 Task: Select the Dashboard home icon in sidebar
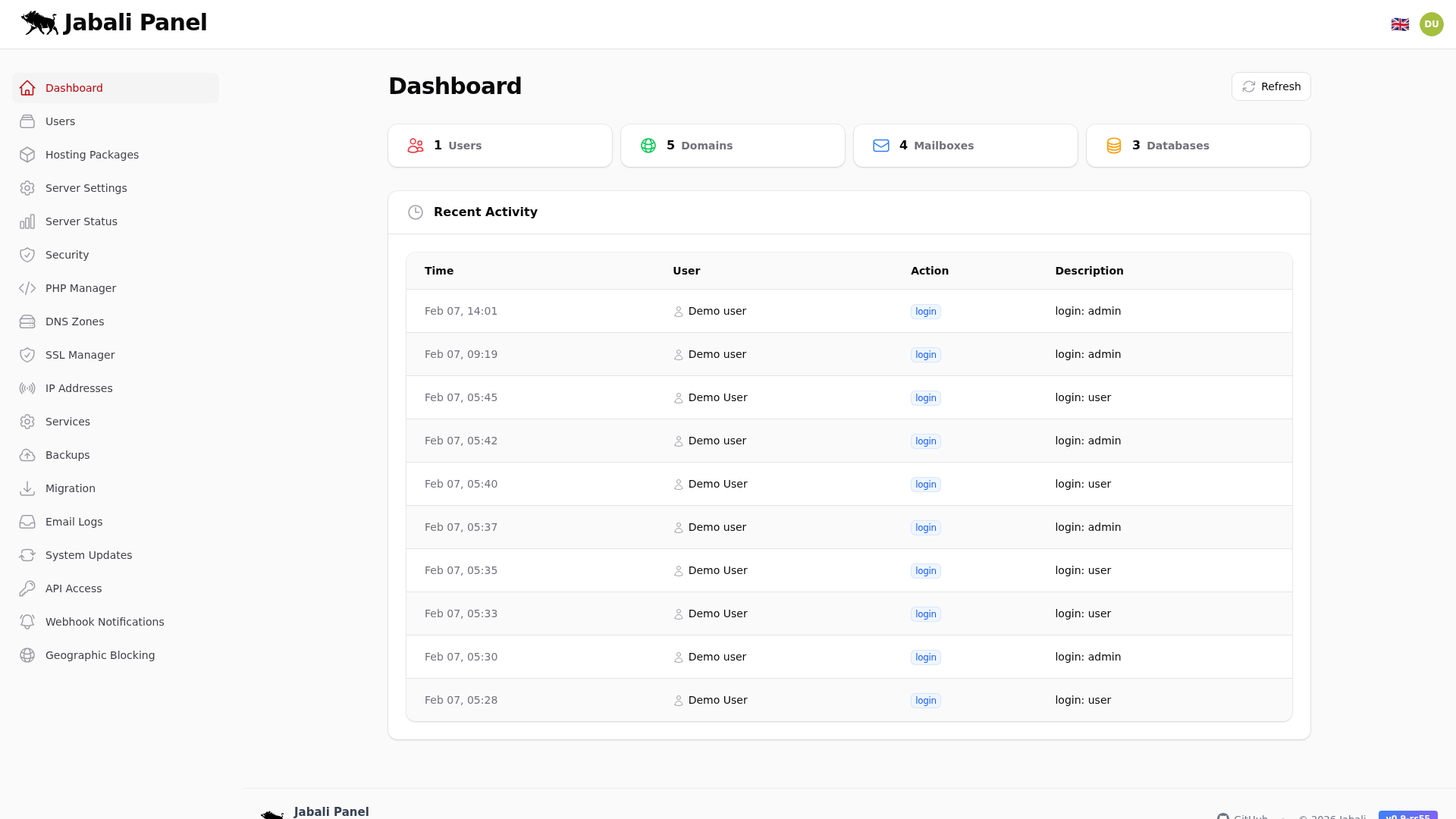pyautogui.click(x=27, y=87)
